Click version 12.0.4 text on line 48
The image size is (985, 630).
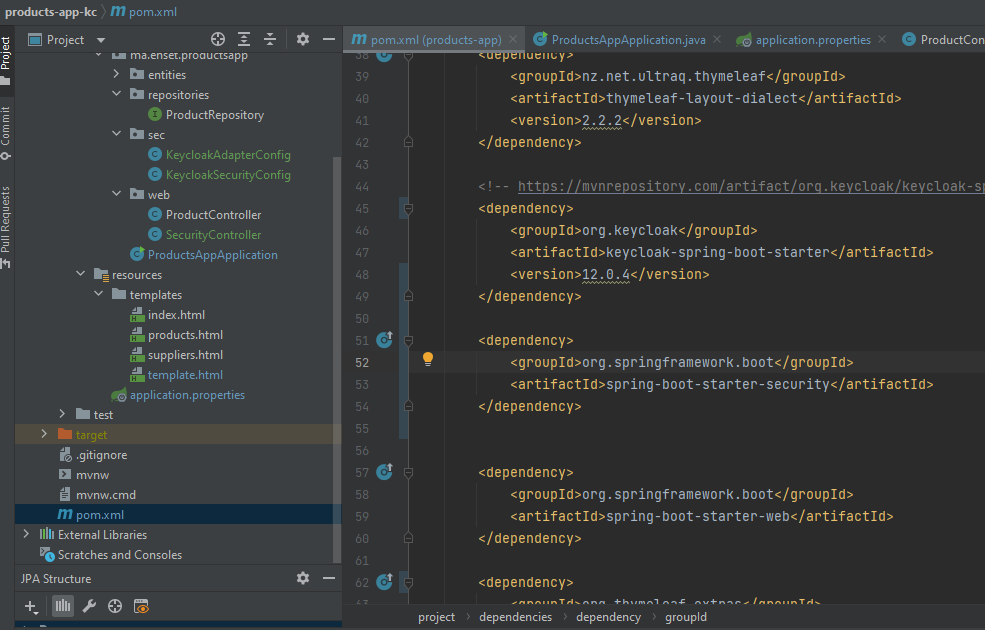point(606,274)
